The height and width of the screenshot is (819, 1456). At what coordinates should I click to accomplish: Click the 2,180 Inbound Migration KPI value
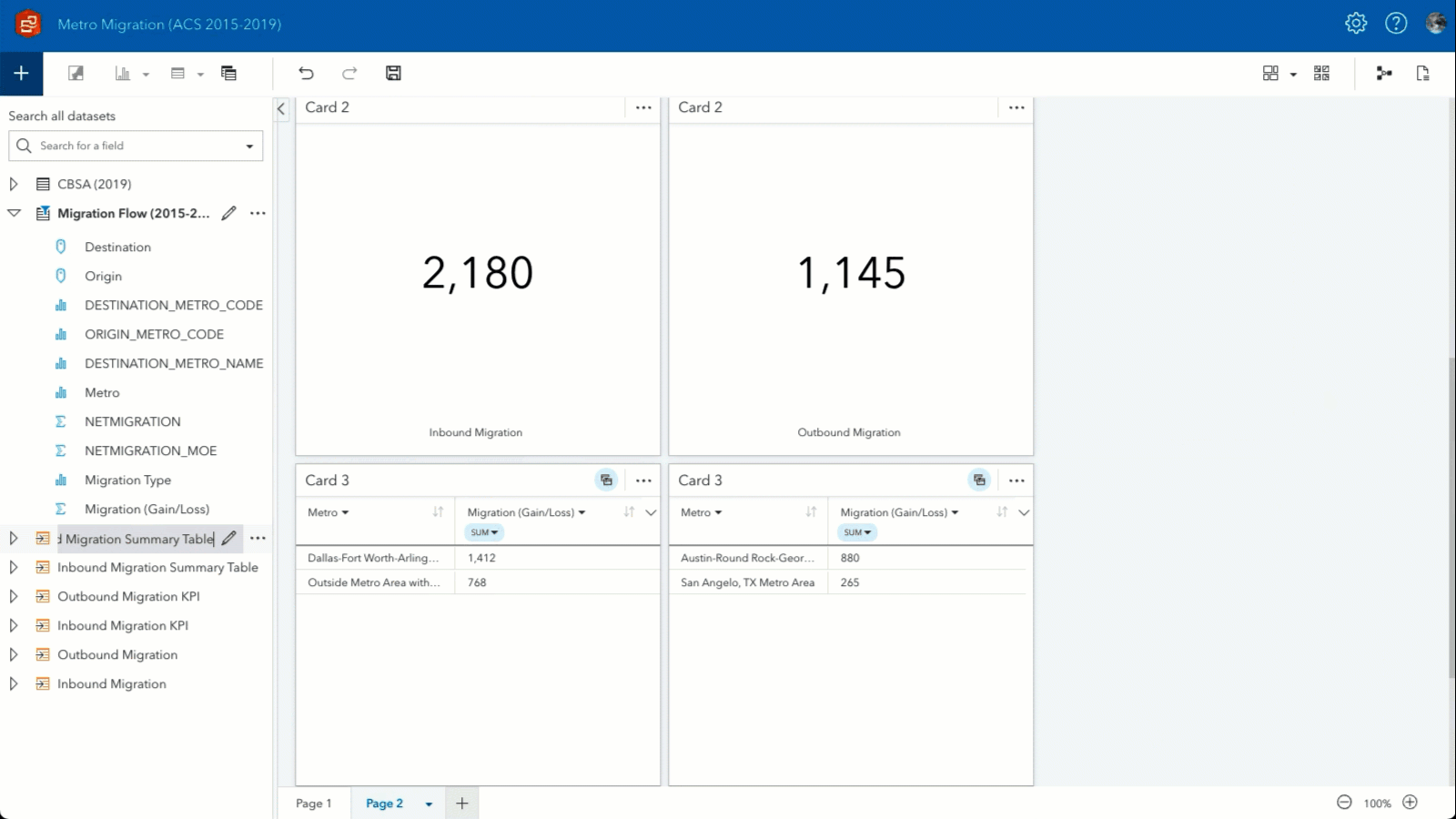pyautogui.click(x=478, y=273)
